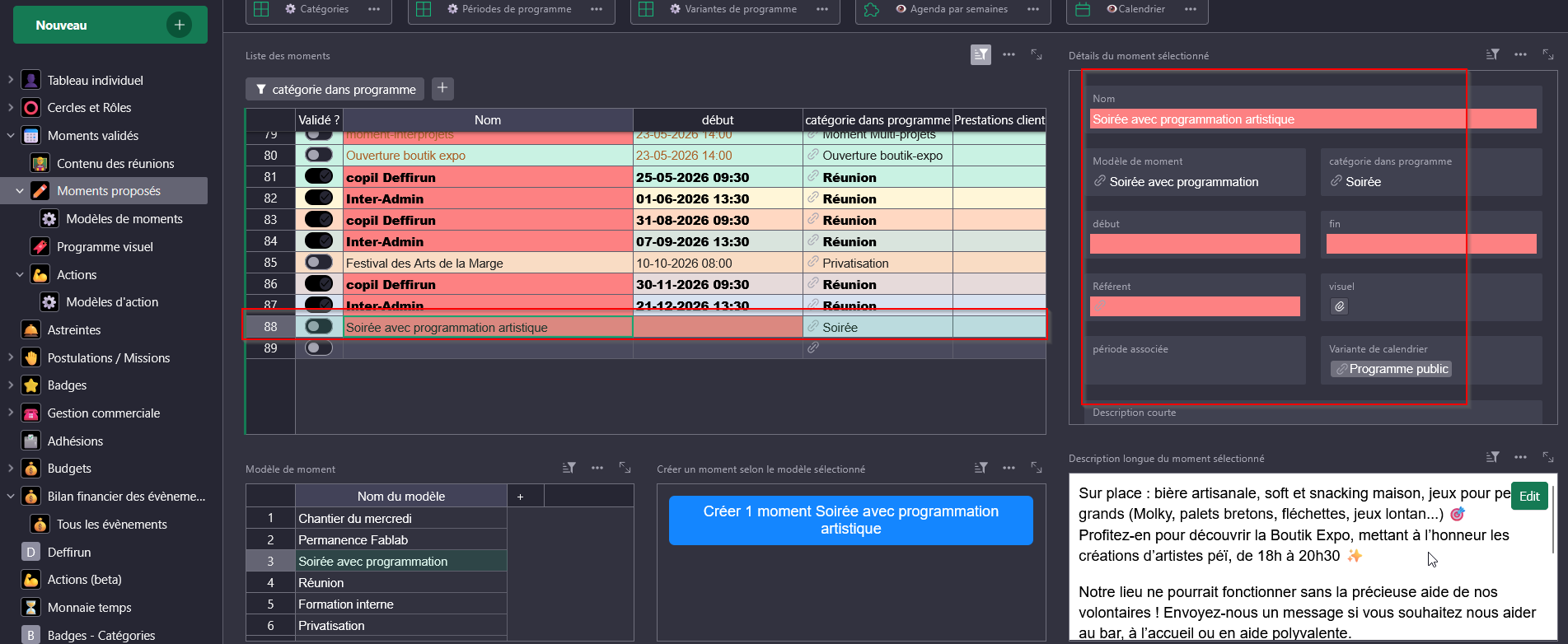Screen dimensions: 1568x644
Task: Click the sort/filter icon in Liste des moments
Action: [981, 54]
